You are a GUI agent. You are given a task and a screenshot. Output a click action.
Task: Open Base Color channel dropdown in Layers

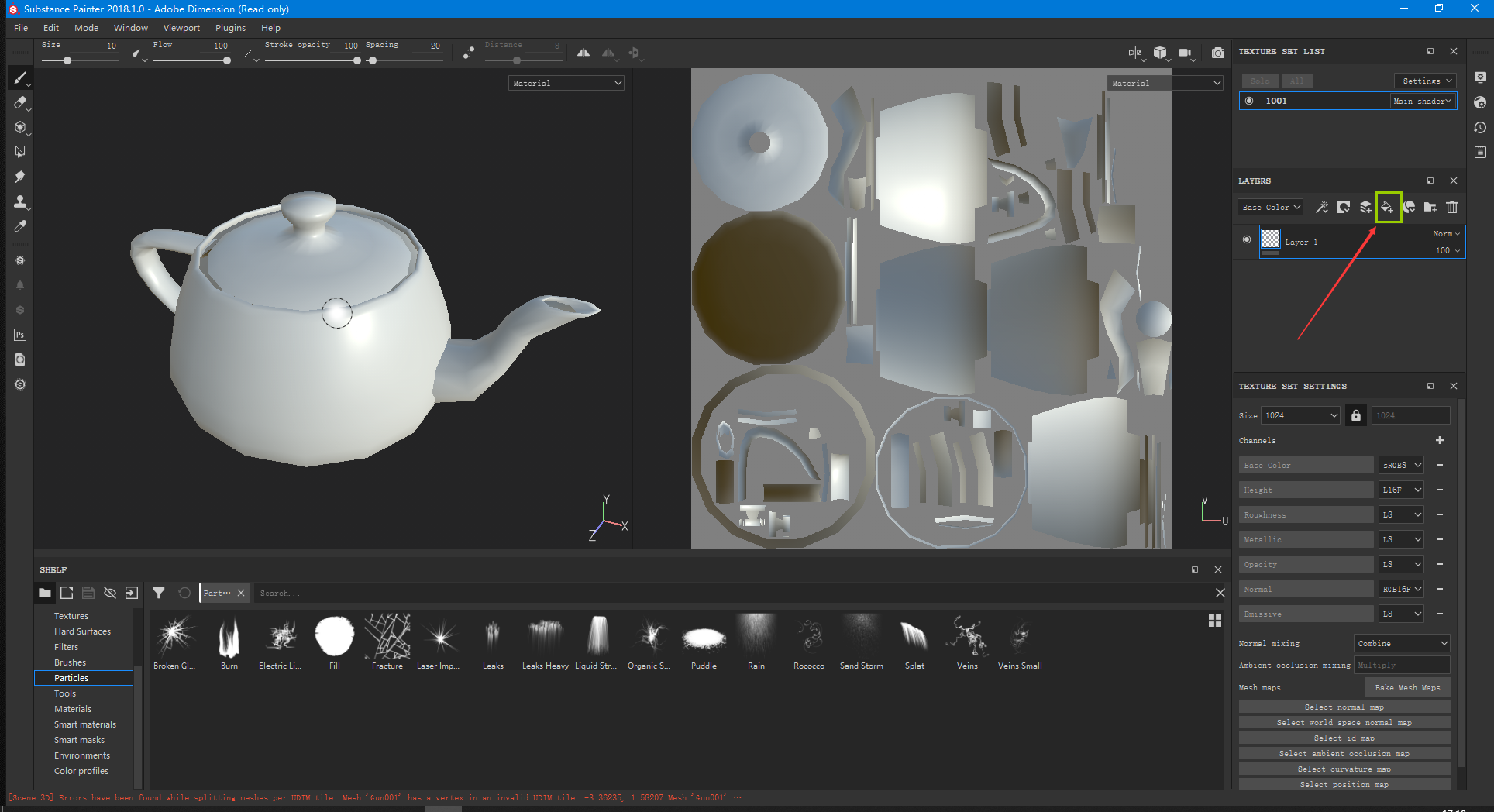pos(1270,207)
